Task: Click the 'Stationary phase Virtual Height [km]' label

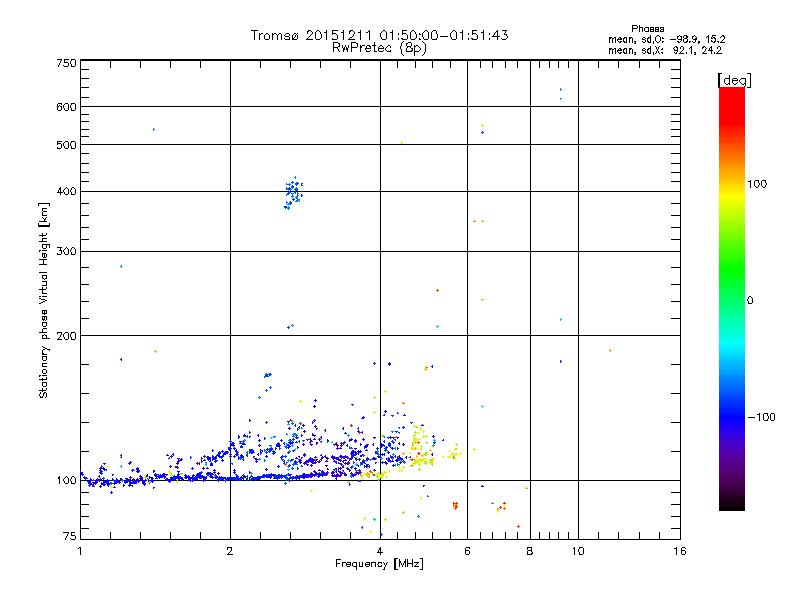Action: (44, 301)
